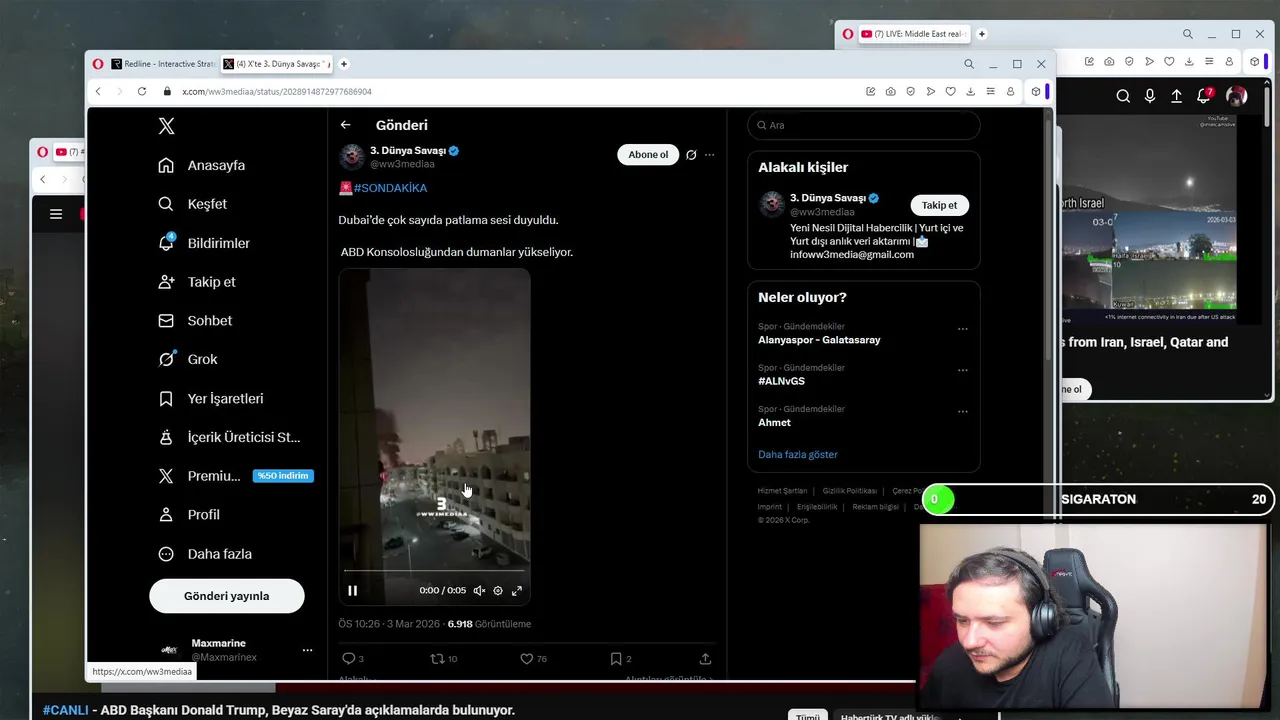Open Anasayfa home in X sidebar

[202, 165]
